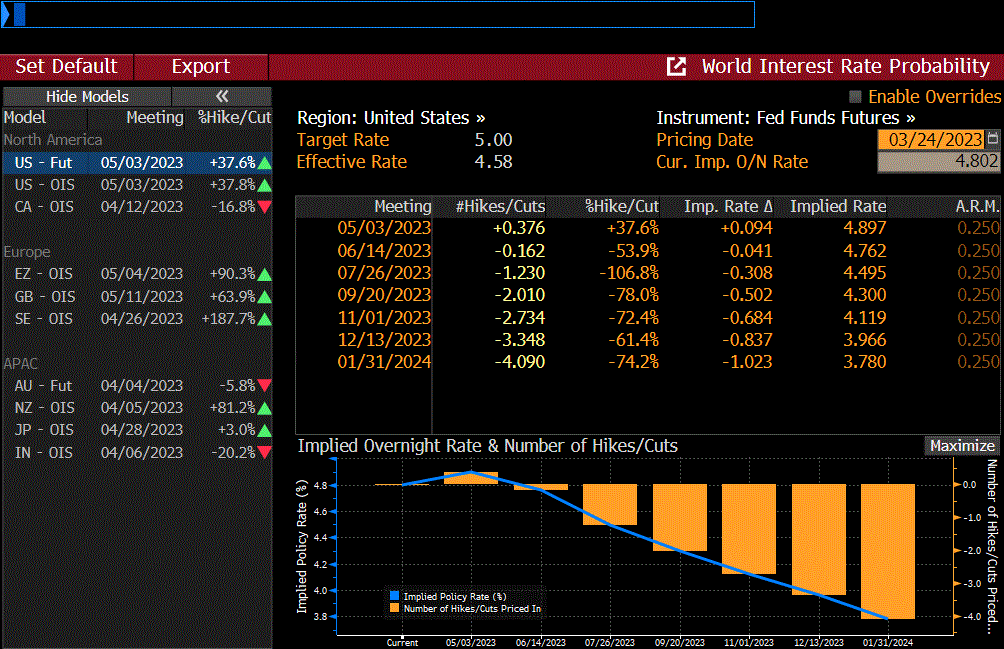Image resolution: width=1004 pixels, height=649 pixels.
Task: Click meeting date 12/13/2023 in table
Action: pos(384,339)
